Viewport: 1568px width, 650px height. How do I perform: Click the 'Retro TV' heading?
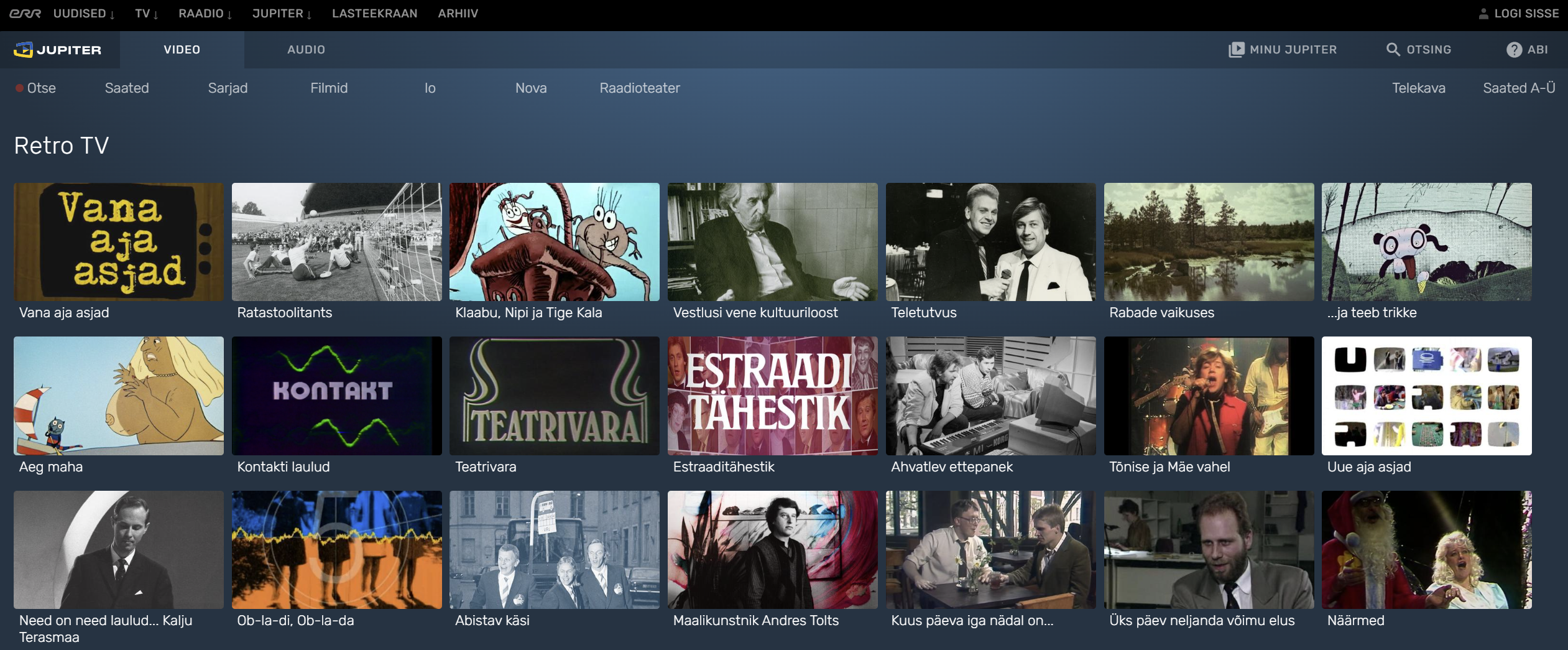click(62, 146)
